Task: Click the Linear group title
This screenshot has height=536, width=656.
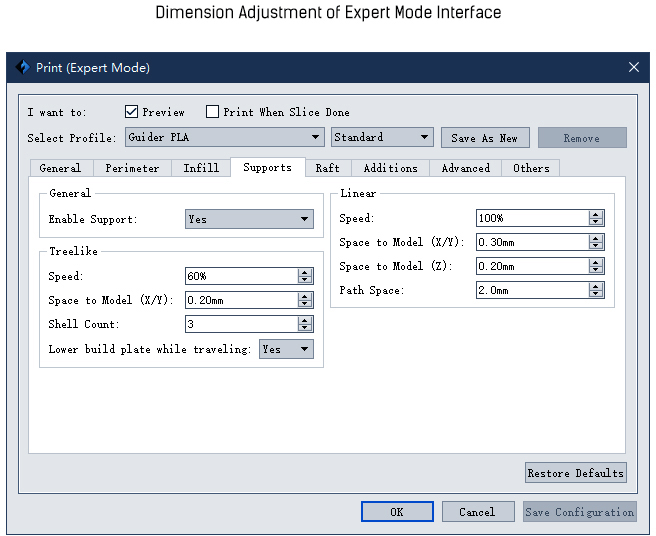Action: tap(358, 193)
